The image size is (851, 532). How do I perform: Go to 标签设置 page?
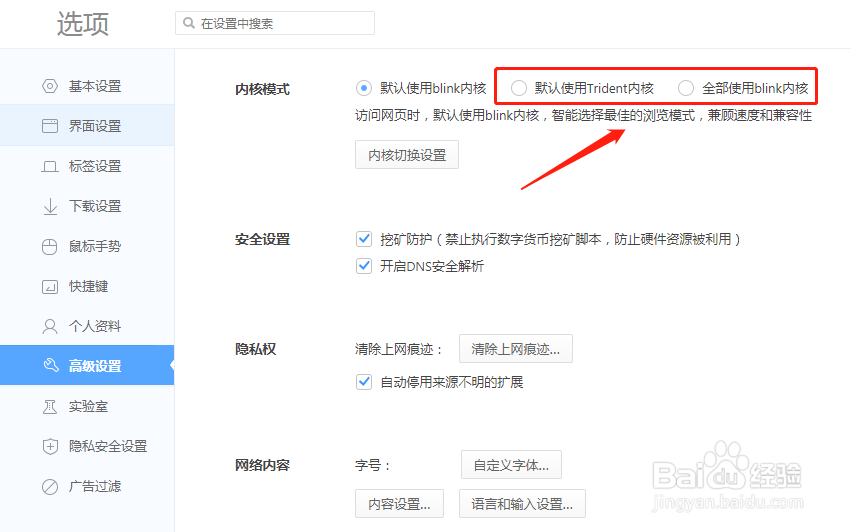point(87,166)
